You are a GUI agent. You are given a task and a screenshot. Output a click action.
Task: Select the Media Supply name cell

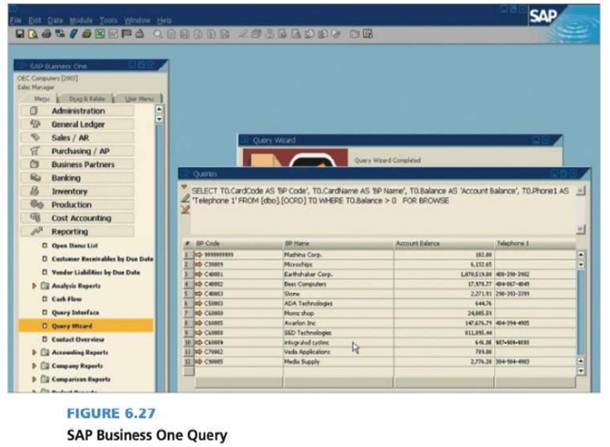(338, 362)
